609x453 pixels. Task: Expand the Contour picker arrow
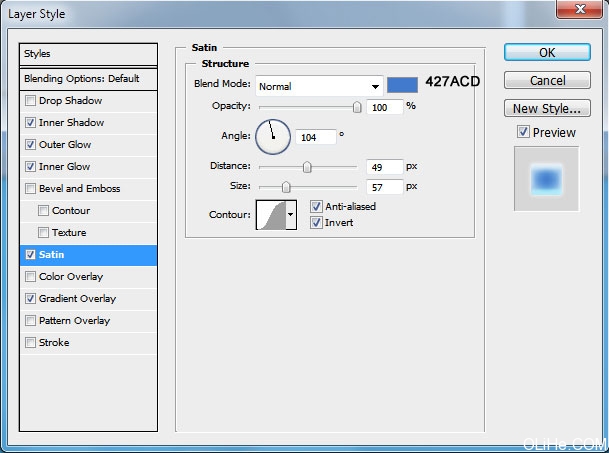pyautogui.click(x=291, y=213)
